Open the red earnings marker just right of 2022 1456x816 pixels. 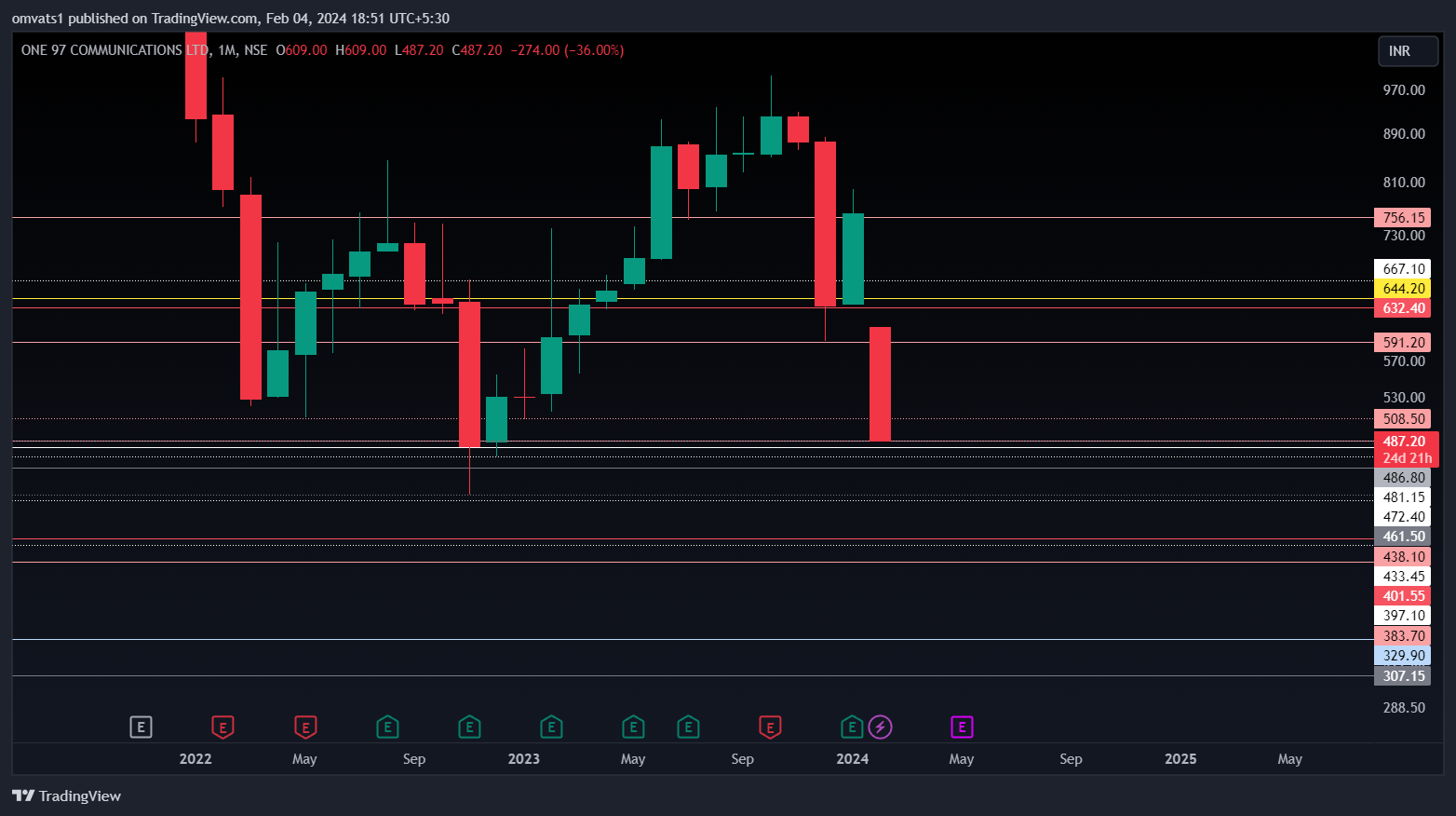222,727
